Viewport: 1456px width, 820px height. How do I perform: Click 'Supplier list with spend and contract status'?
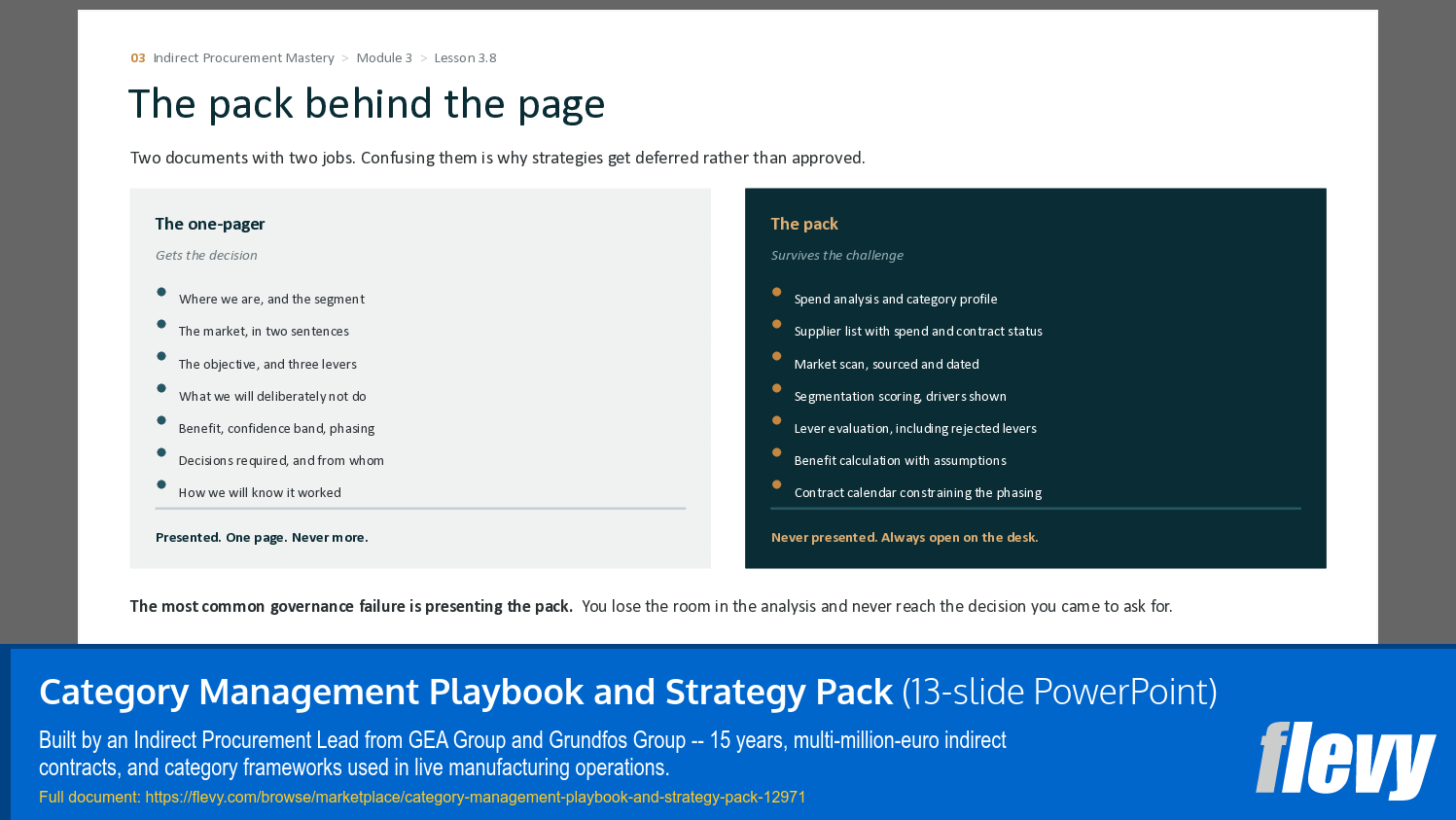(918, 332)
